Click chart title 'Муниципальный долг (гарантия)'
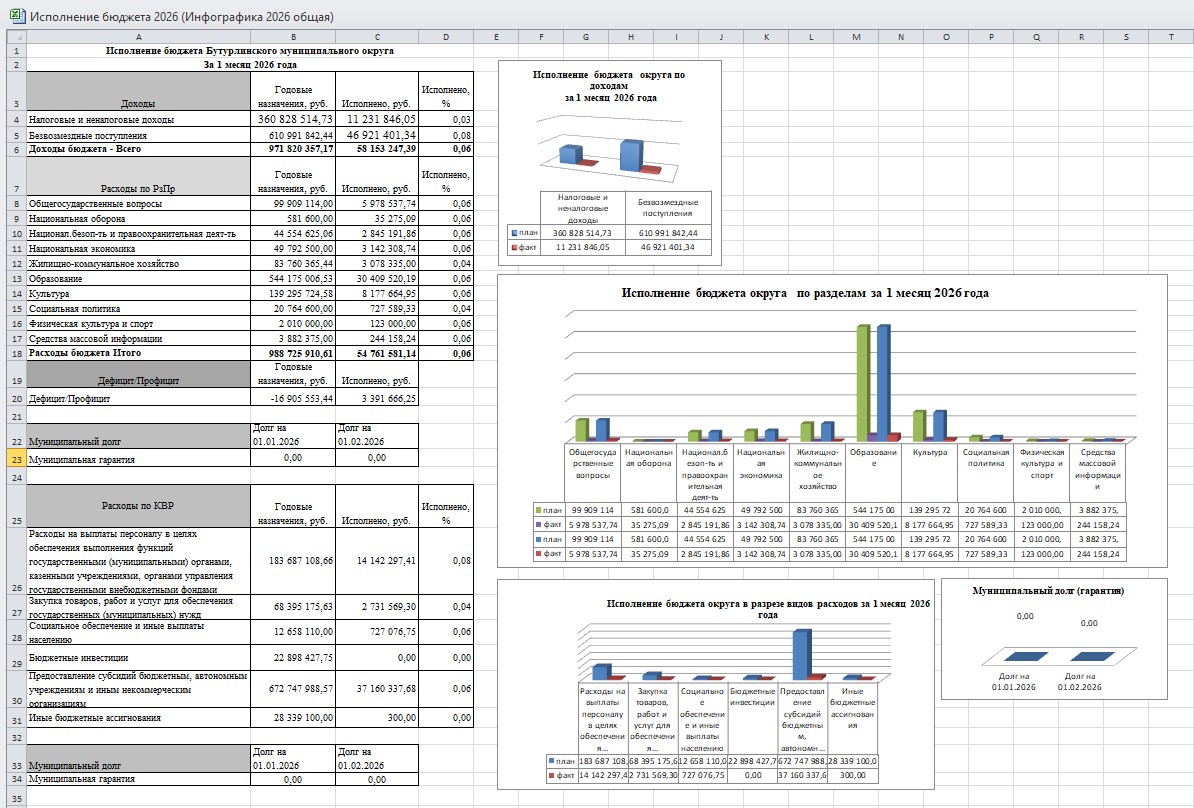Viewport: 1194px width, 808px height. 1048,591
